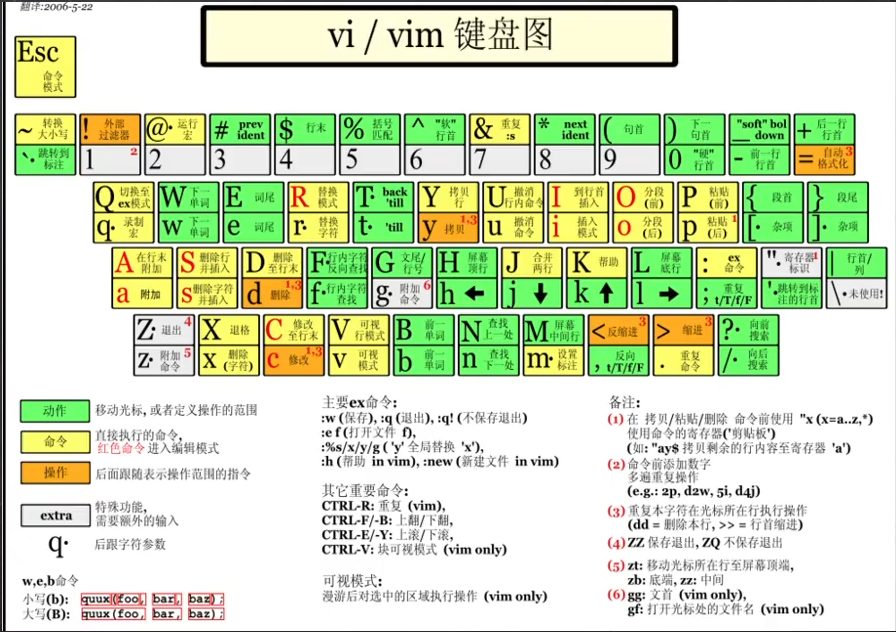Click lowercase i 插入模式 key
The width and height of the screenshot is (896, 632).
(578, 227)
